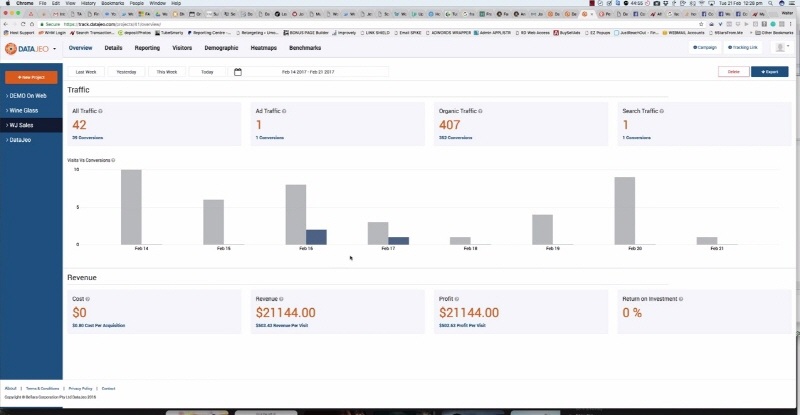Click info icon beside Return on Investment
The image size is (800, 415).
(681, 299)
